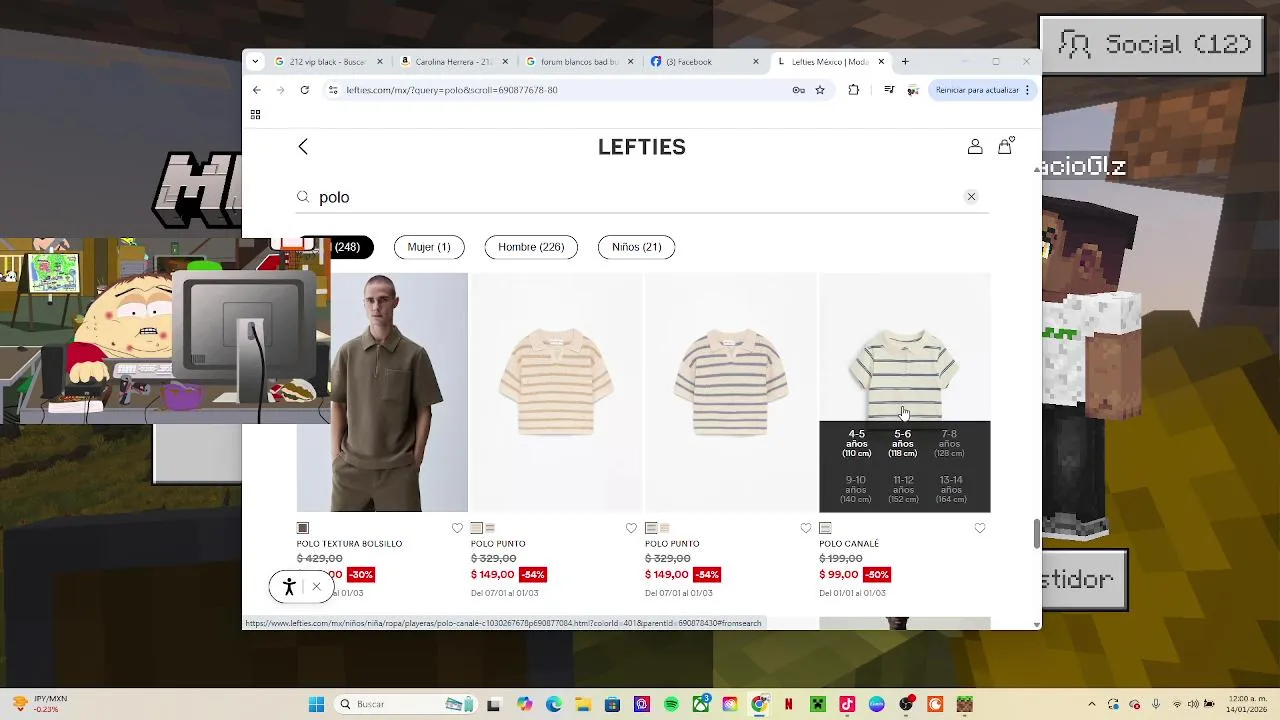The width and height of the screenshot is (1280, 720).
Task: Clear the polo search with the X icon
Action: 971,197
